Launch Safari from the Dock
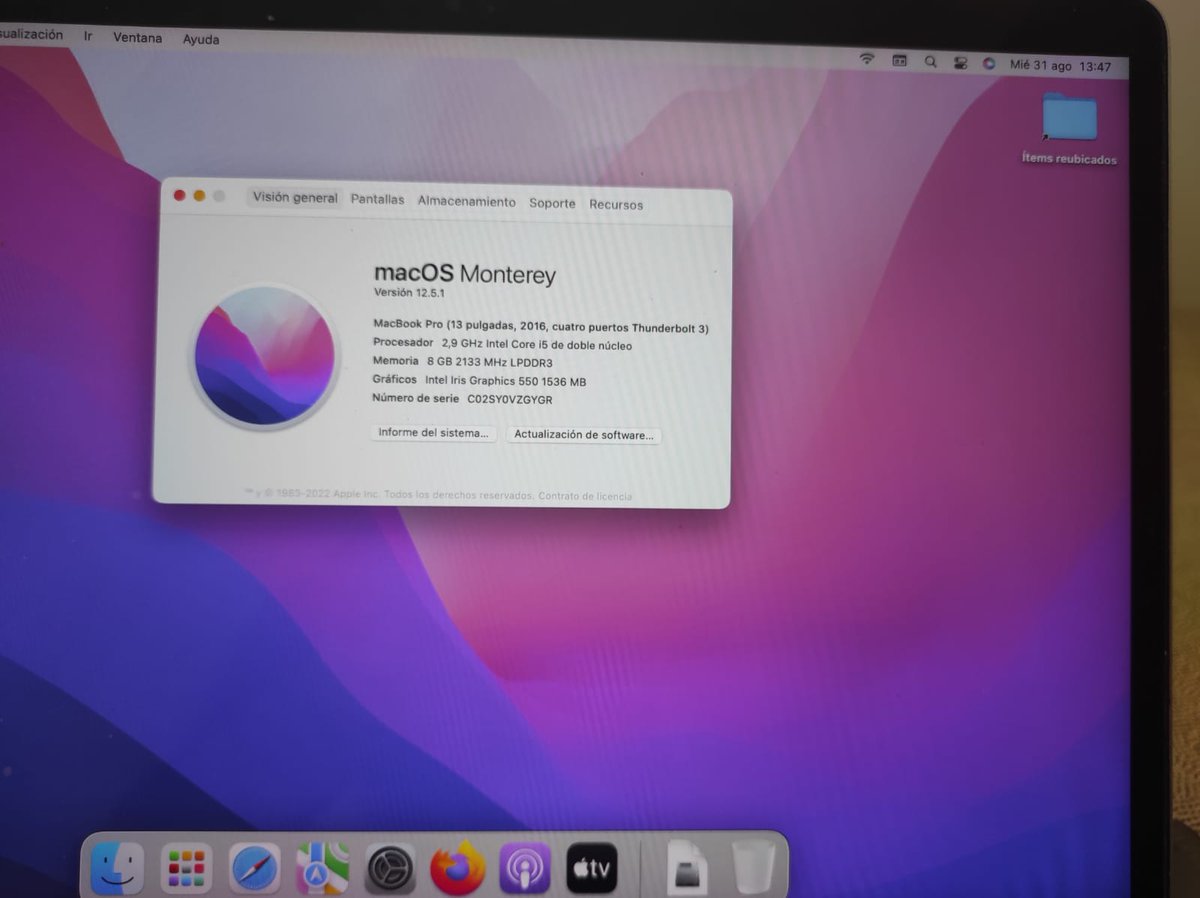This screenshot has width=1200, height=898. pyautogui.click(x=255, y=869)
